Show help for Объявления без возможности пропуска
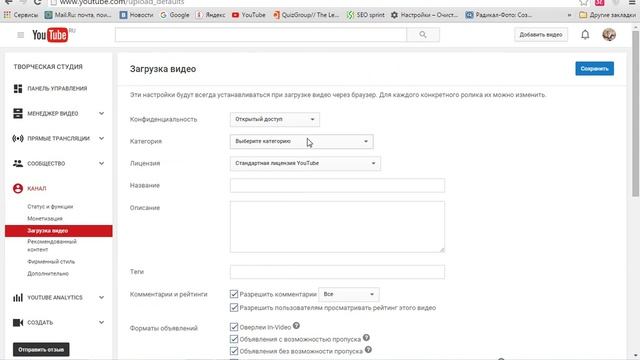This screenshot has width=640, height=360. tap(368, 350)
